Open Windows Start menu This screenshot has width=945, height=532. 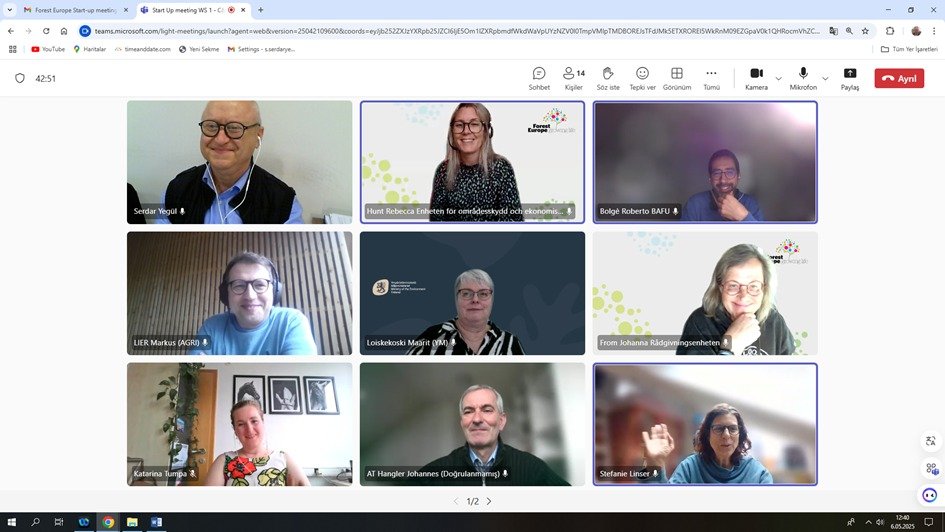click(11, 522)
